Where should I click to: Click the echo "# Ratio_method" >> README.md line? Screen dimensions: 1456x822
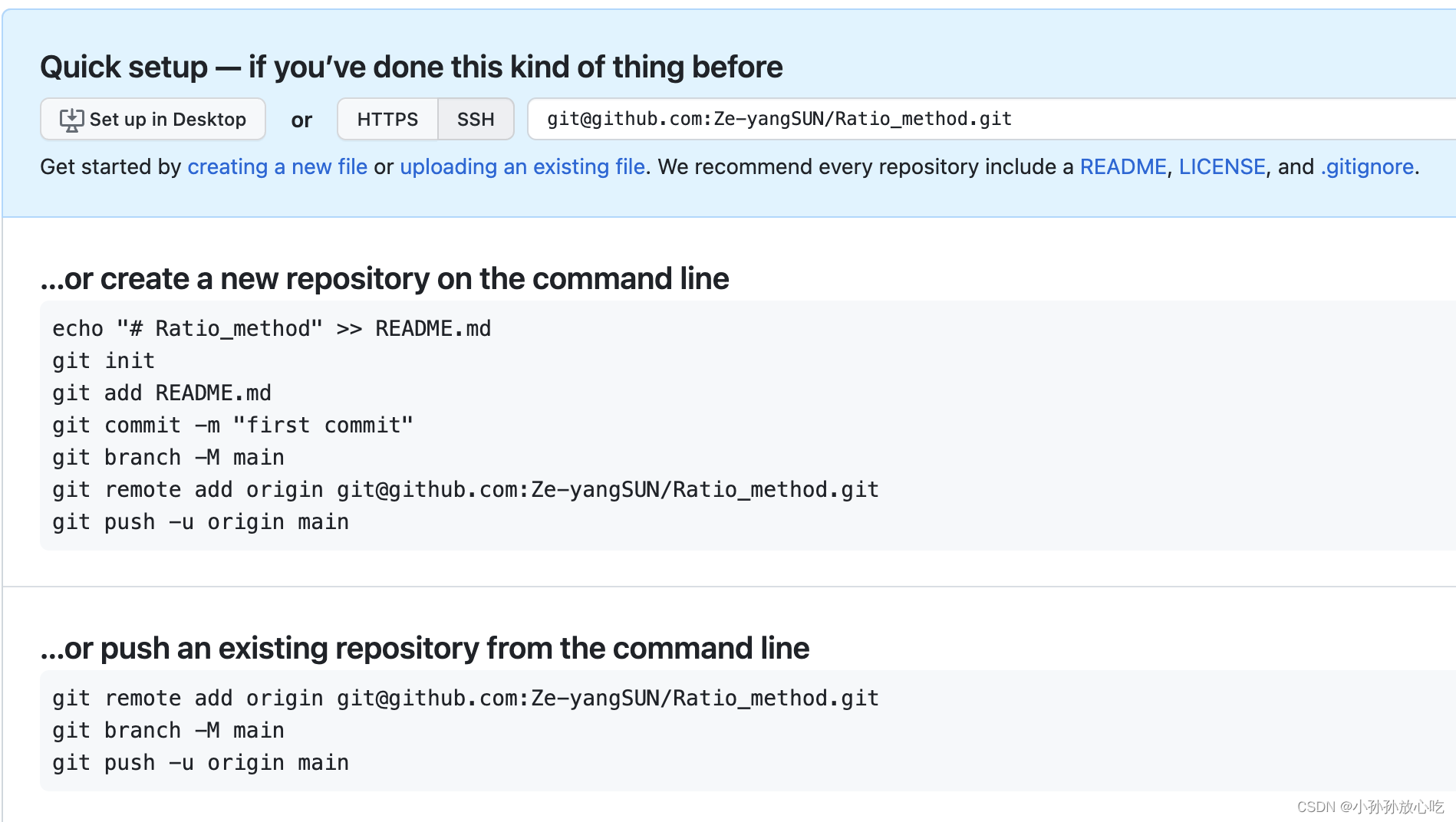click(x=272, y=328)
